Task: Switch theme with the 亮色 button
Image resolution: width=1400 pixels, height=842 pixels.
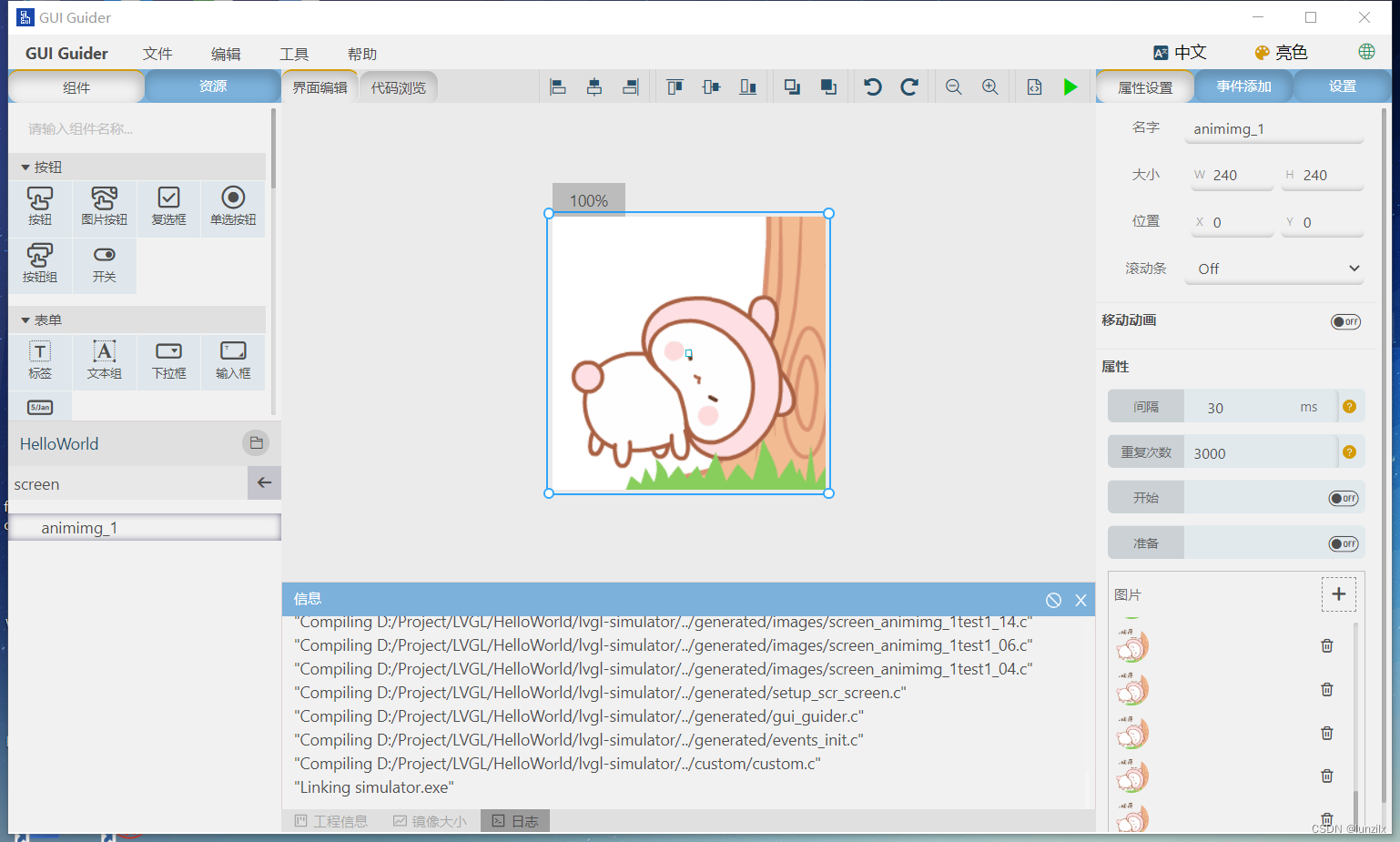Action: click(x=1281, y=52)
